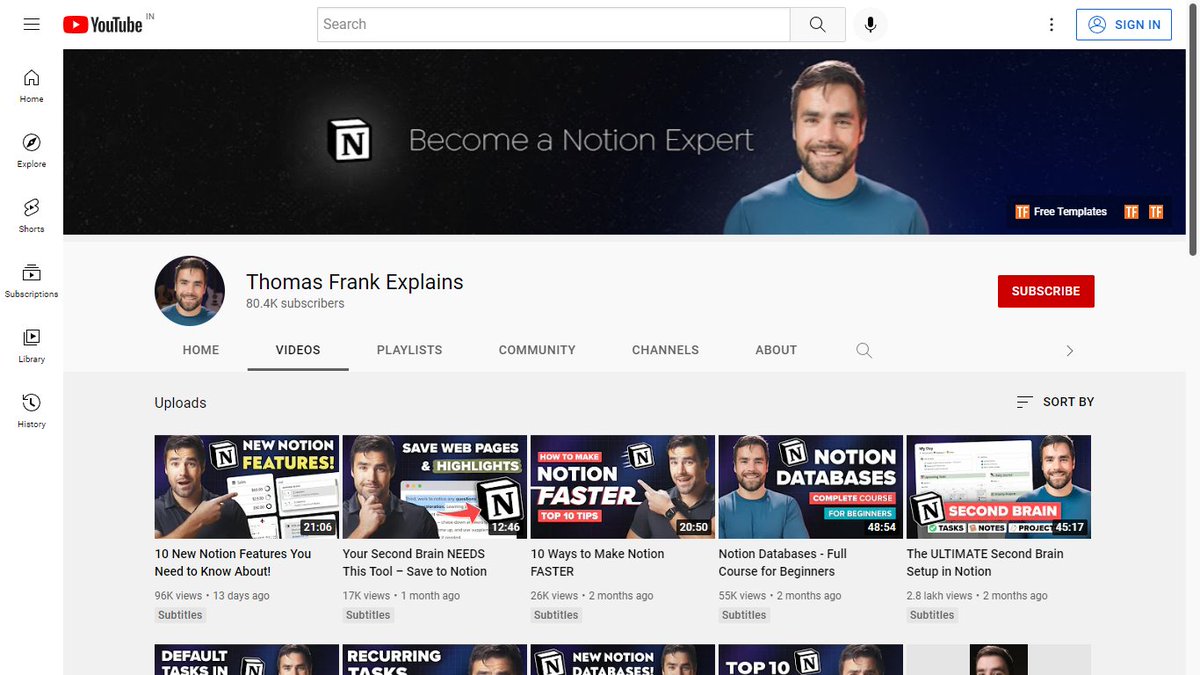Click '96K views · 13 days ago' text

tap(212, 595)
